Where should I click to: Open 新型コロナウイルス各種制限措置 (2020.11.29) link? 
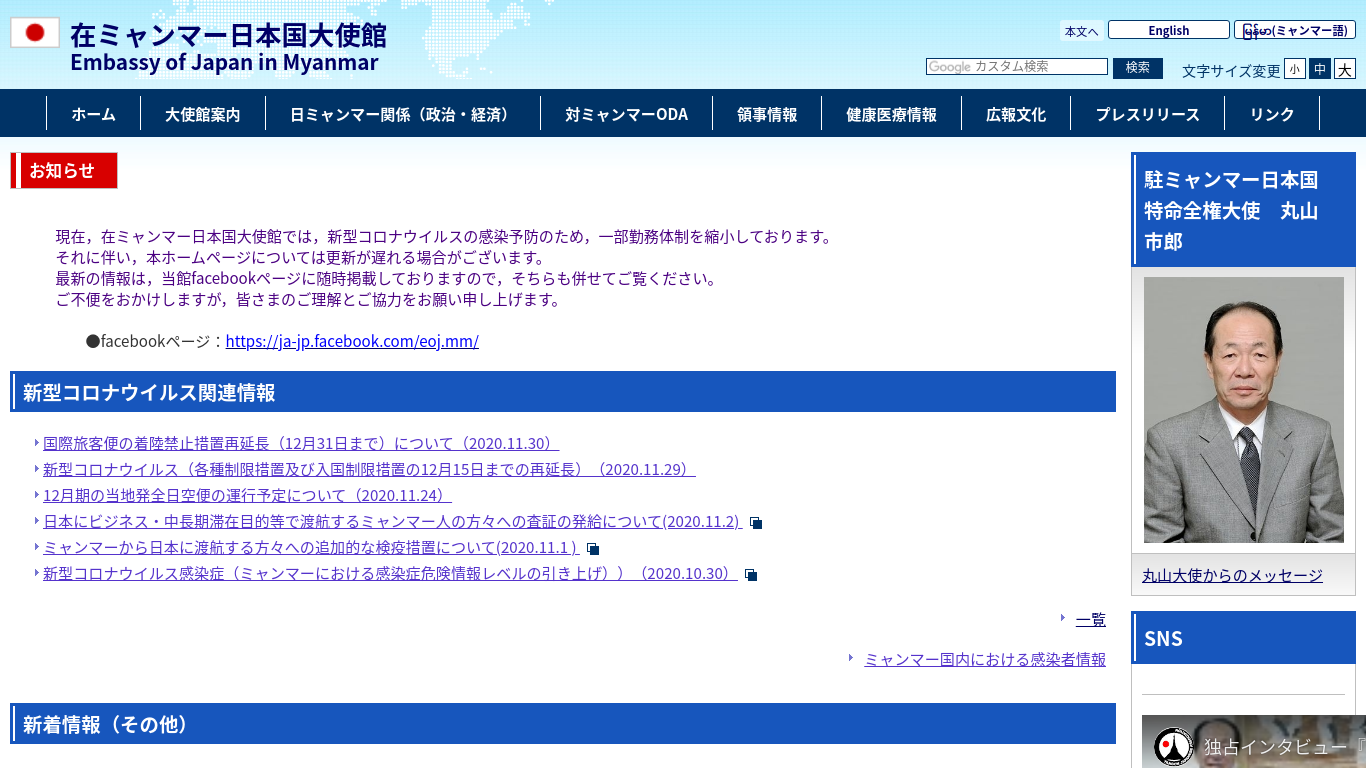pyautogui.click(x=369, y=470)
